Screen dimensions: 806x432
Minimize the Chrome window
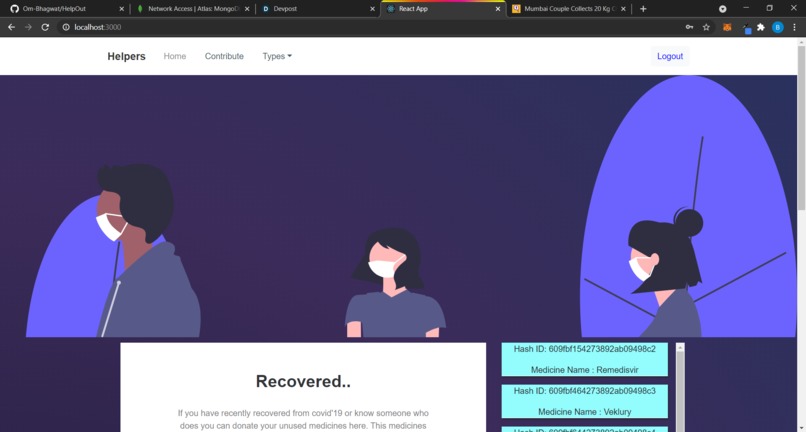746,8
